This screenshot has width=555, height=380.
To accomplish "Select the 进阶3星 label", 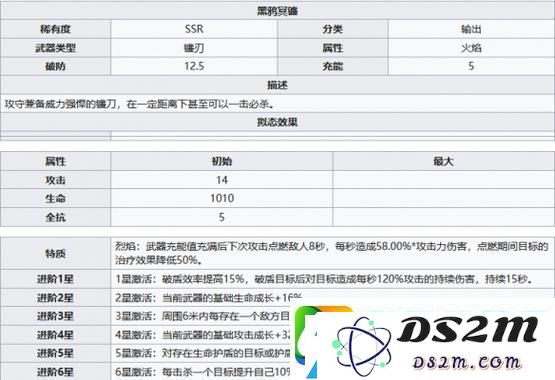I will [55, 316].
